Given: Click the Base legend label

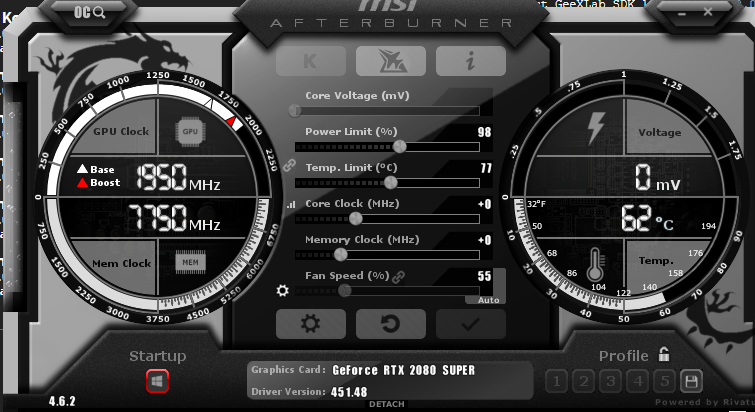Looking at the screenshot, I should (102, 169).
